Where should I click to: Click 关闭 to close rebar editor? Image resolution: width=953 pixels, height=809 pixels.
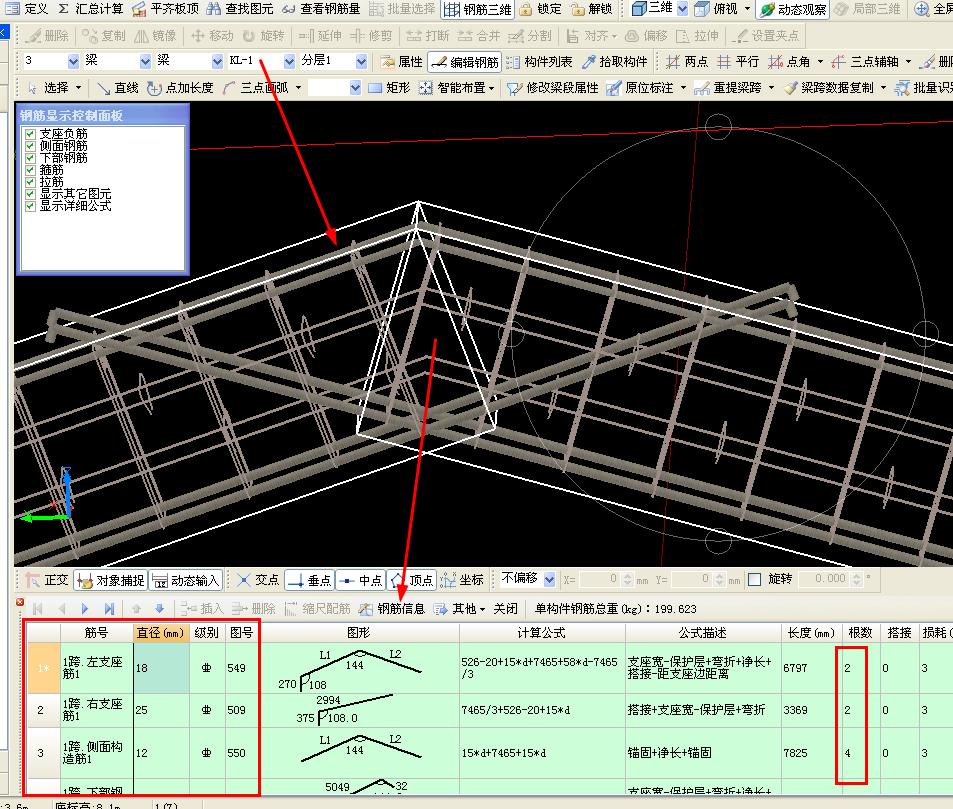505,608
